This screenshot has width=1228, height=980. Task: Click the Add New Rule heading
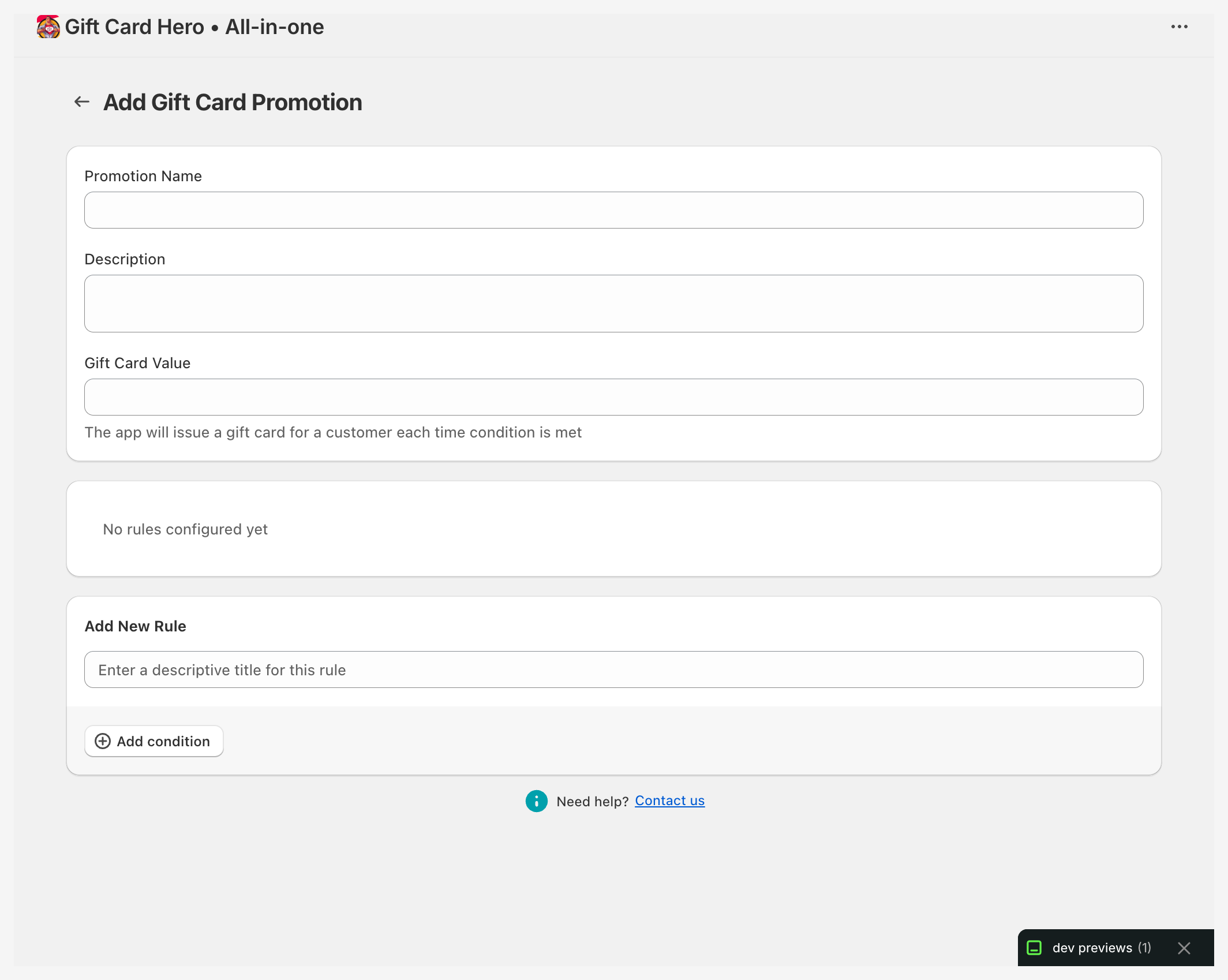click(135, 626)
